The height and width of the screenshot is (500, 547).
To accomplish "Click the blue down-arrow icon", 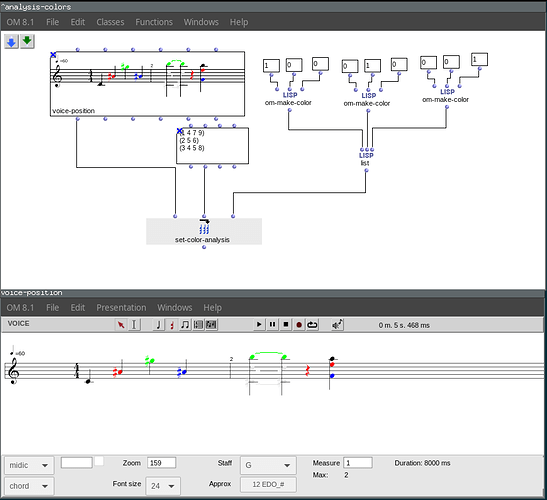I will (x=12, y=42).
